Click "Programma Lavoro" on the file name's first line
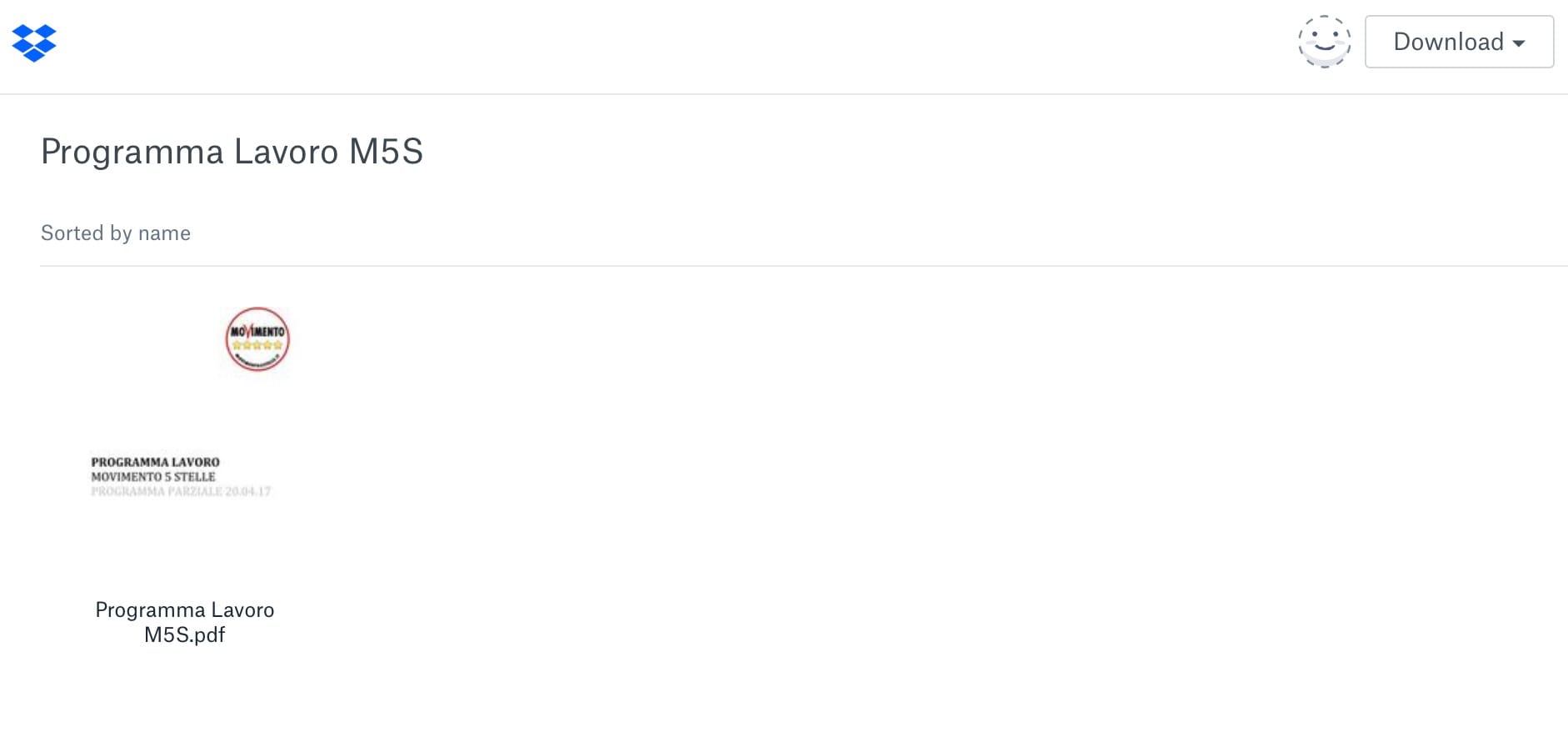1568x732 pixels. pos(185,610)
